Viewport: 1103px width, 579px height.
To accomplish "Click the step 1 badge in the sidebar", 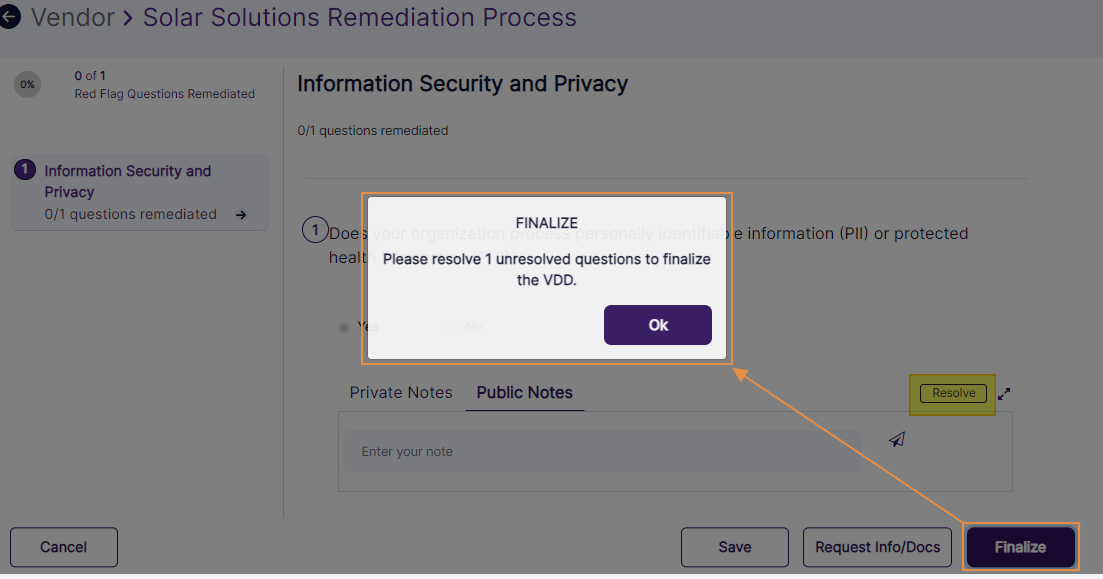I will tap(24, 169).
